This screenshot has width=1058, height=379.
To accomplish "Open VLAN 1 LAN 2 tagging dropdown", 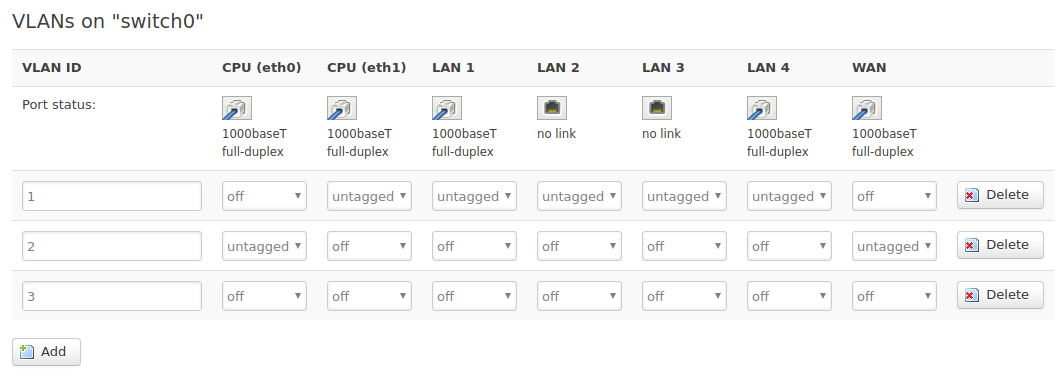I will [580, 196].
